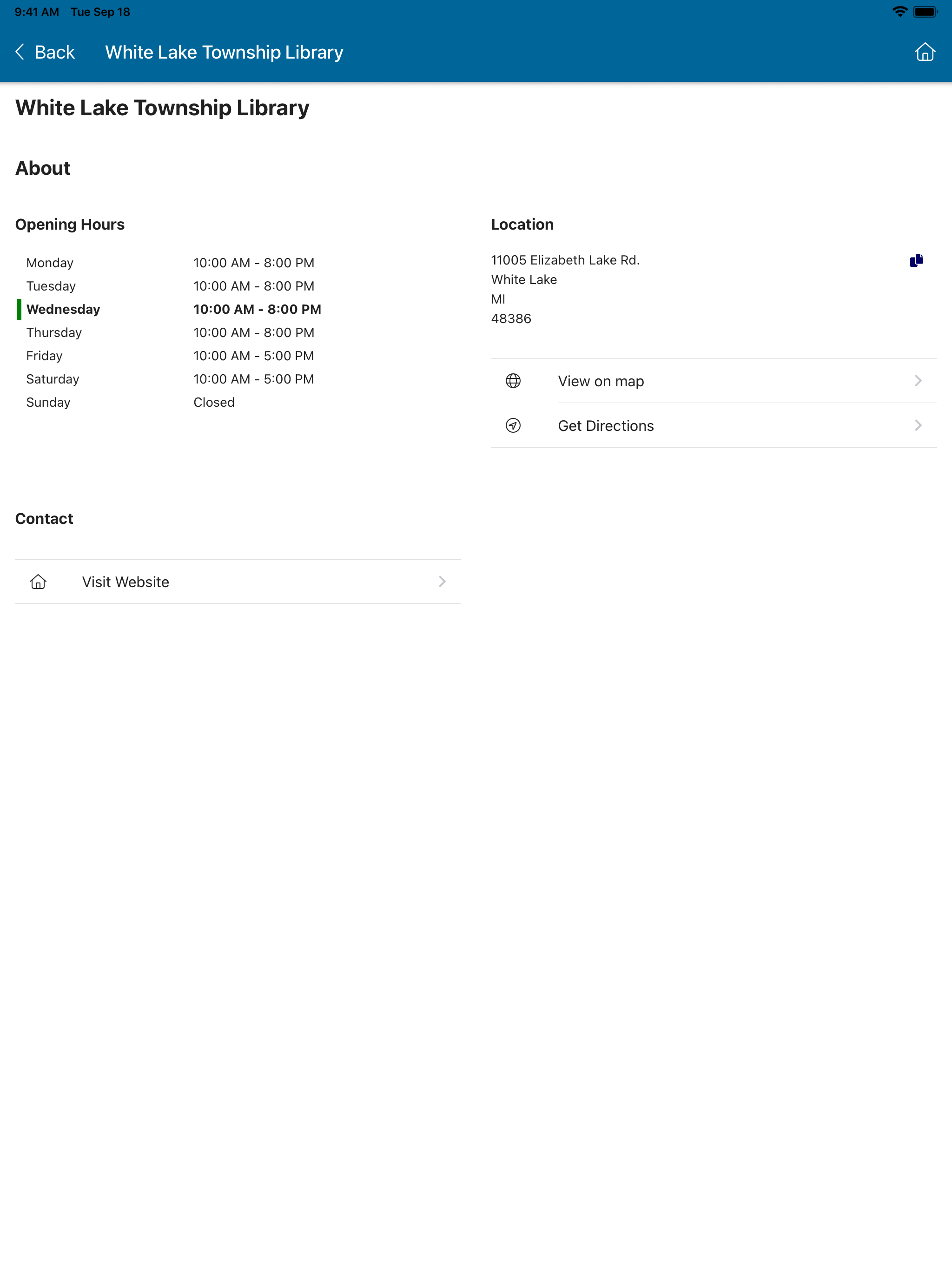Viewport: 952px width, 1270px height.
Task: Select Get Directions
Action: 714,425
